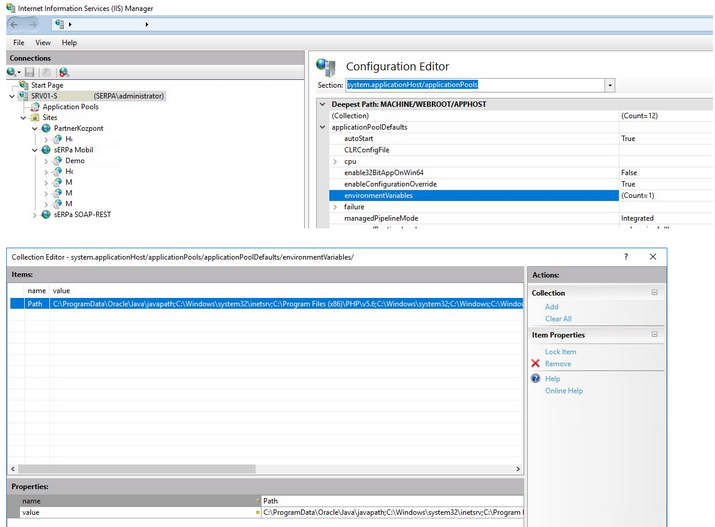Open the Section dropdown list
715x527 pixels.
[x=610, y=86]
